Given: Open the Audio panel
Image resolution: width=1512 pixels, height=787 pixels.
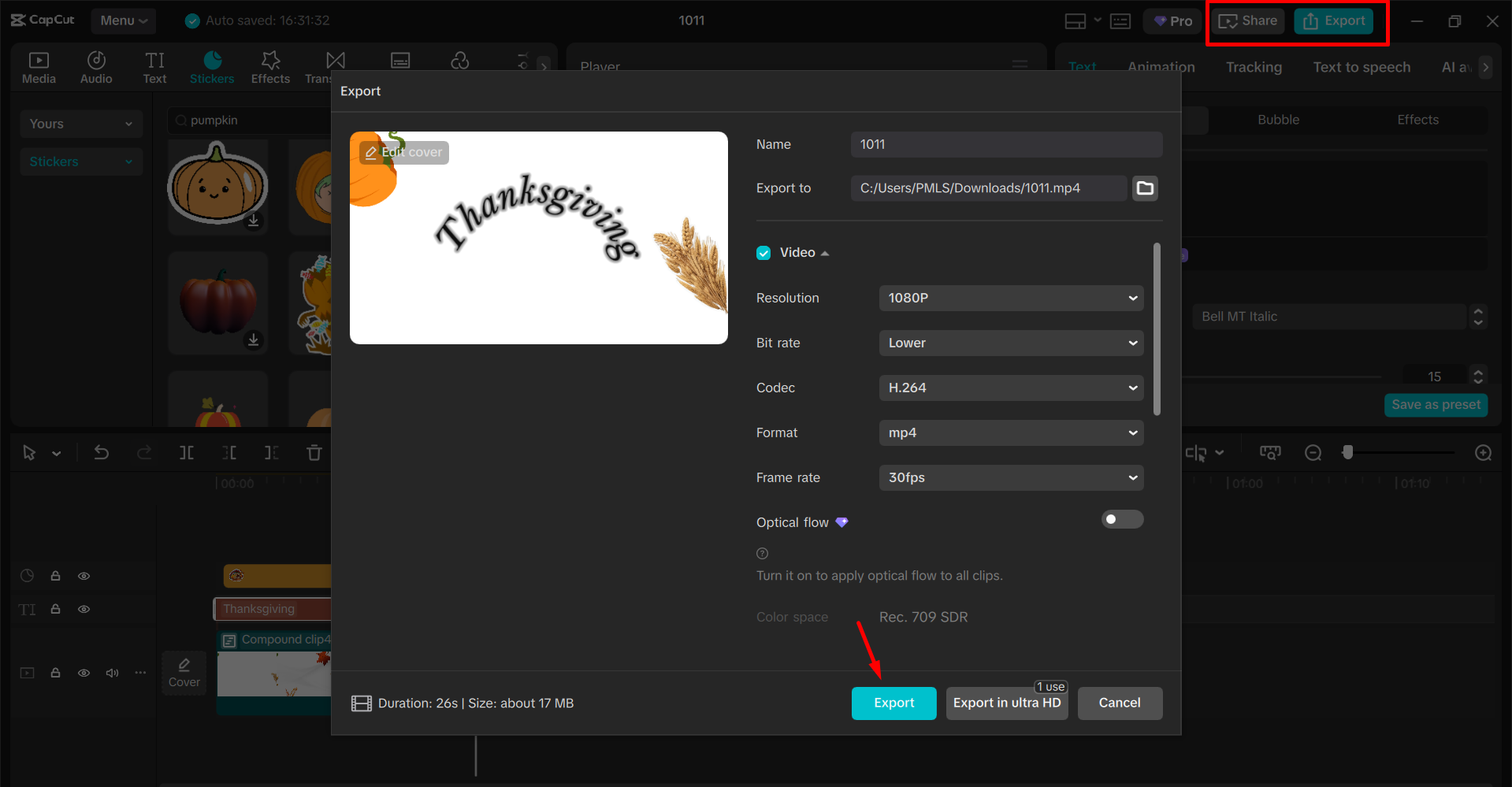Looking at the screenshot, I should click(95, 66).
